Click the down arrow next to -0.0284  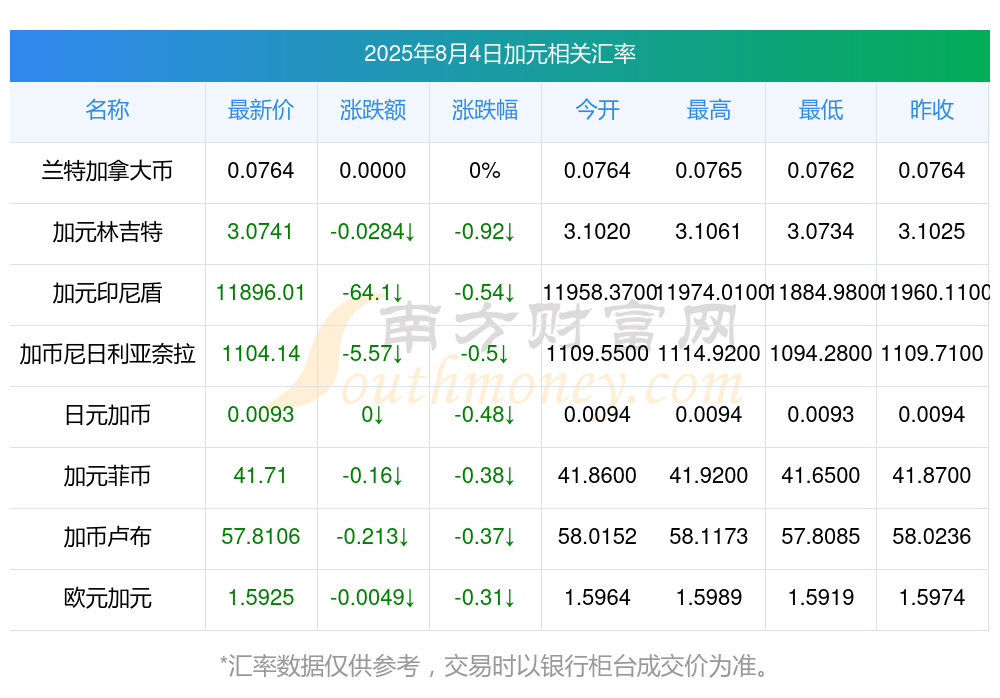pos(410,232)
